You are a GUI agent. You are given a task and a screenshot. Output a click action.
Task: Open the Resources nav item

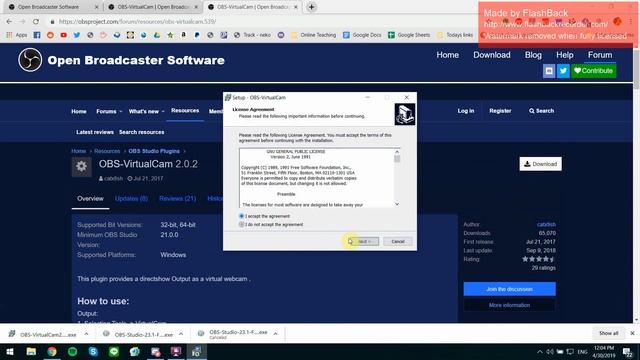pos(185,111)
